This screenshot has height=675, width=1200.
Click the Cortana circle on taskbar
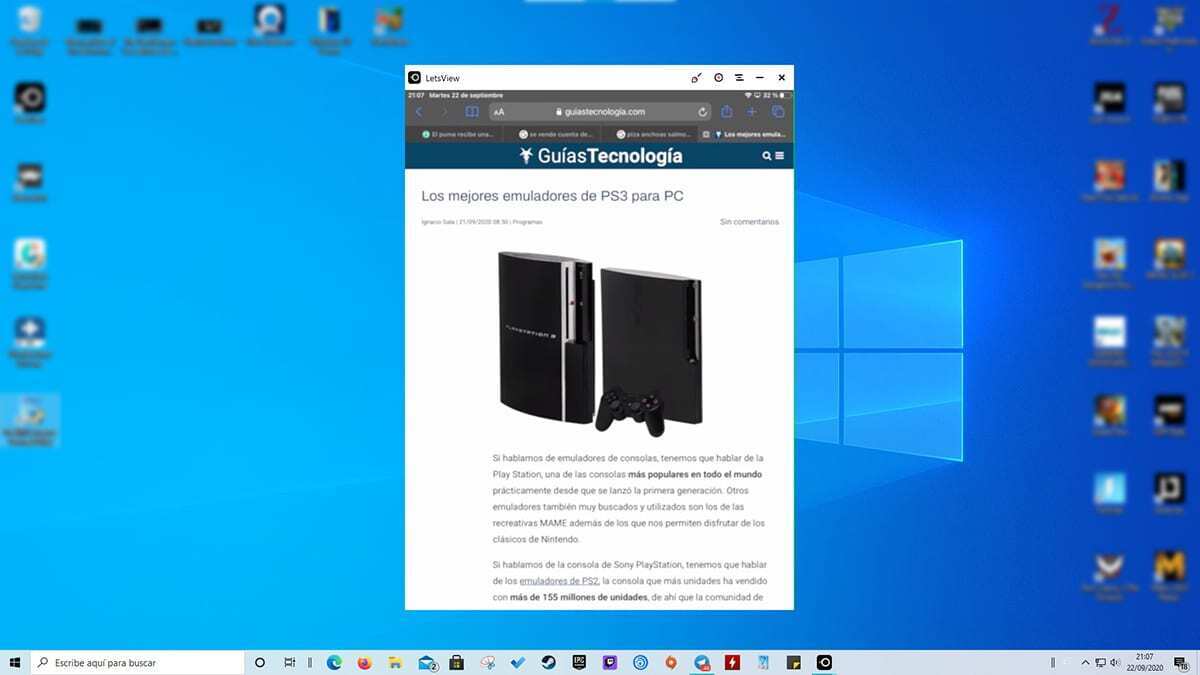pyautogui.click(x=260, y=662)
